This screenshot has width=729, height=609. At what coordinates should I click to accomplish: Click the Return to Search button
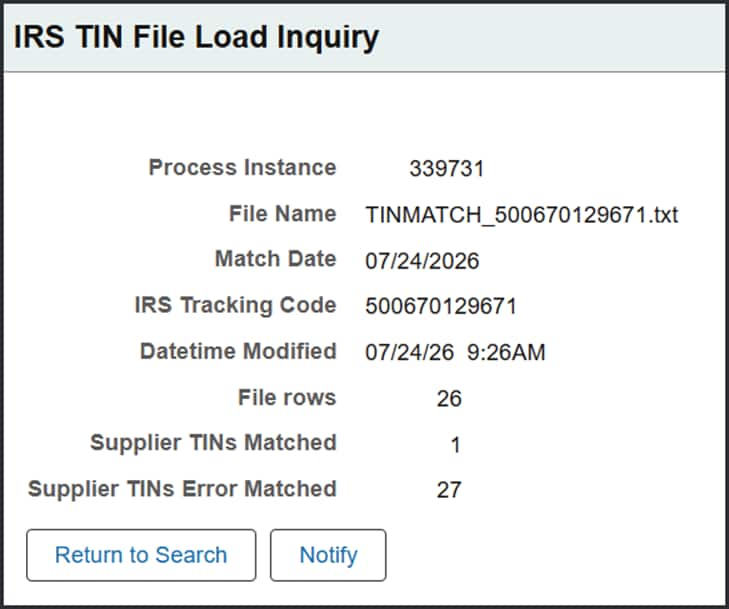[141, 555]
